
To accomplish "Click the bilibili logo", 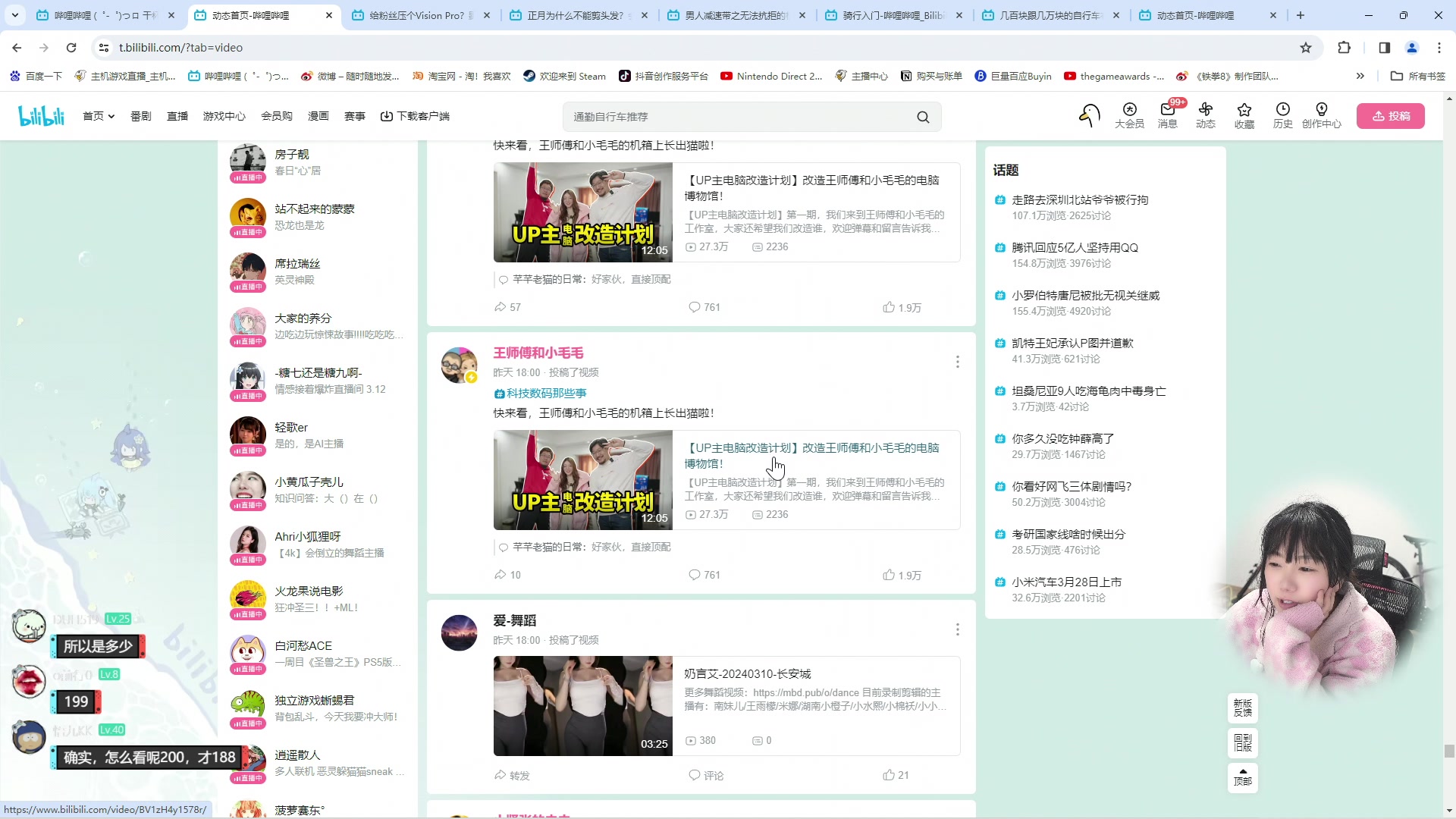I will click(x=41, y=115).
